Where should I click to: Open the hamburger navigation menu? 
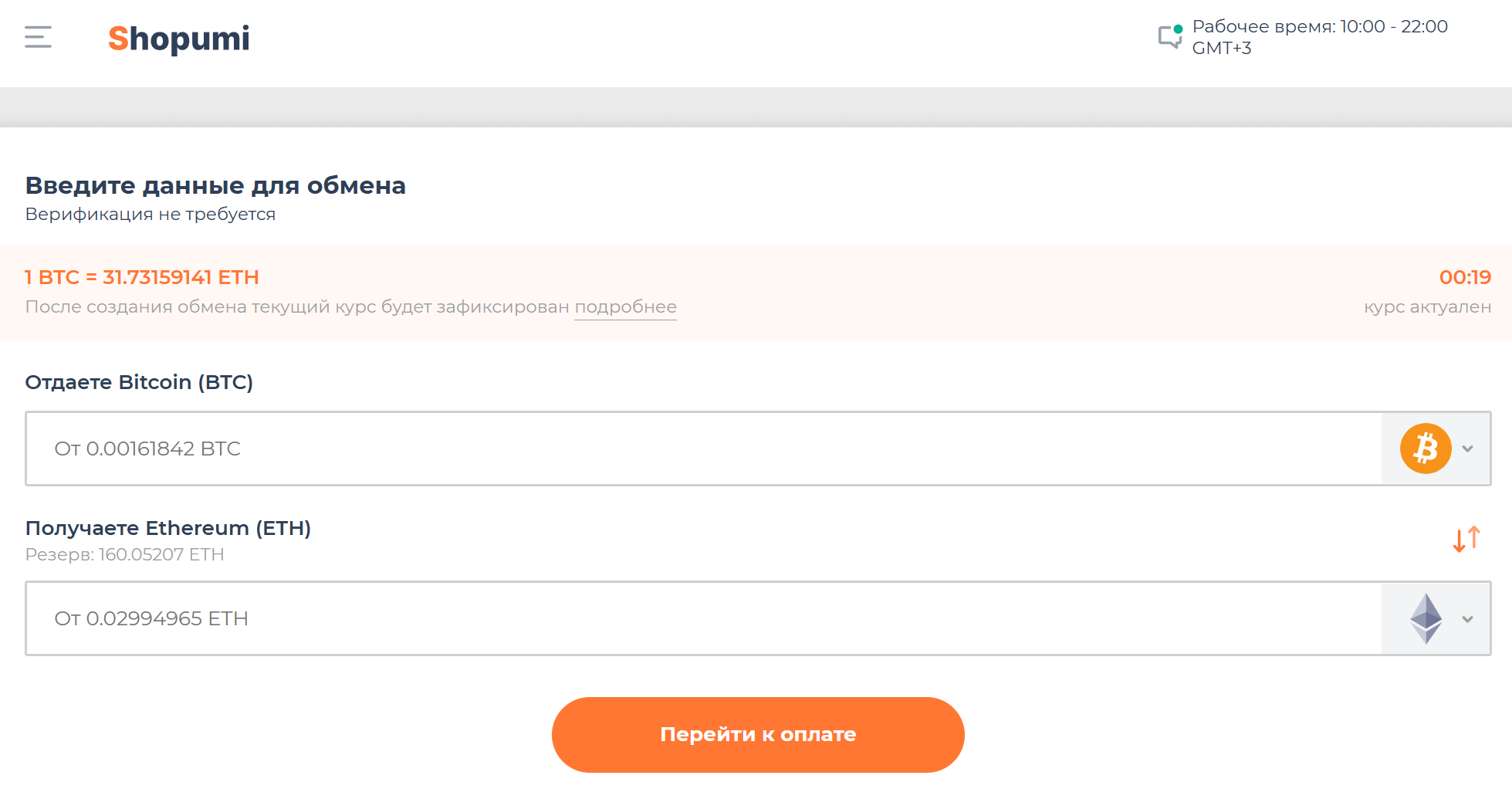click(x=38, y=37)
